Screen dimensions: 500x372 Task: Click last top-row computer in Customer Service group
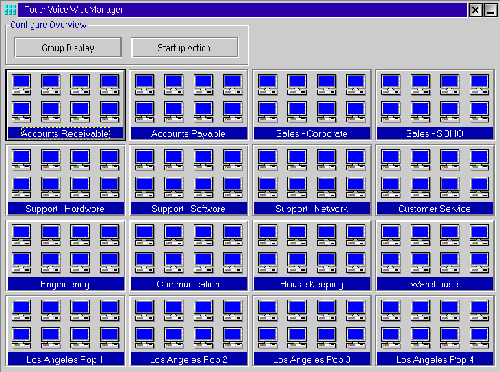click(479, 160)
